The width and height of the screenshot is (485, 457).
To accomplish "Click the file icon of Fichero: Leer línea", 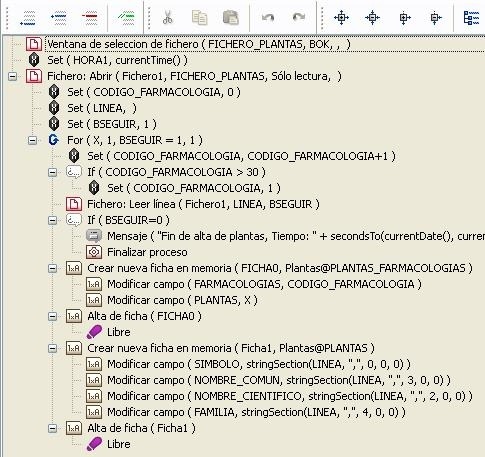I will pyautogui.click(x=74, y=204).
